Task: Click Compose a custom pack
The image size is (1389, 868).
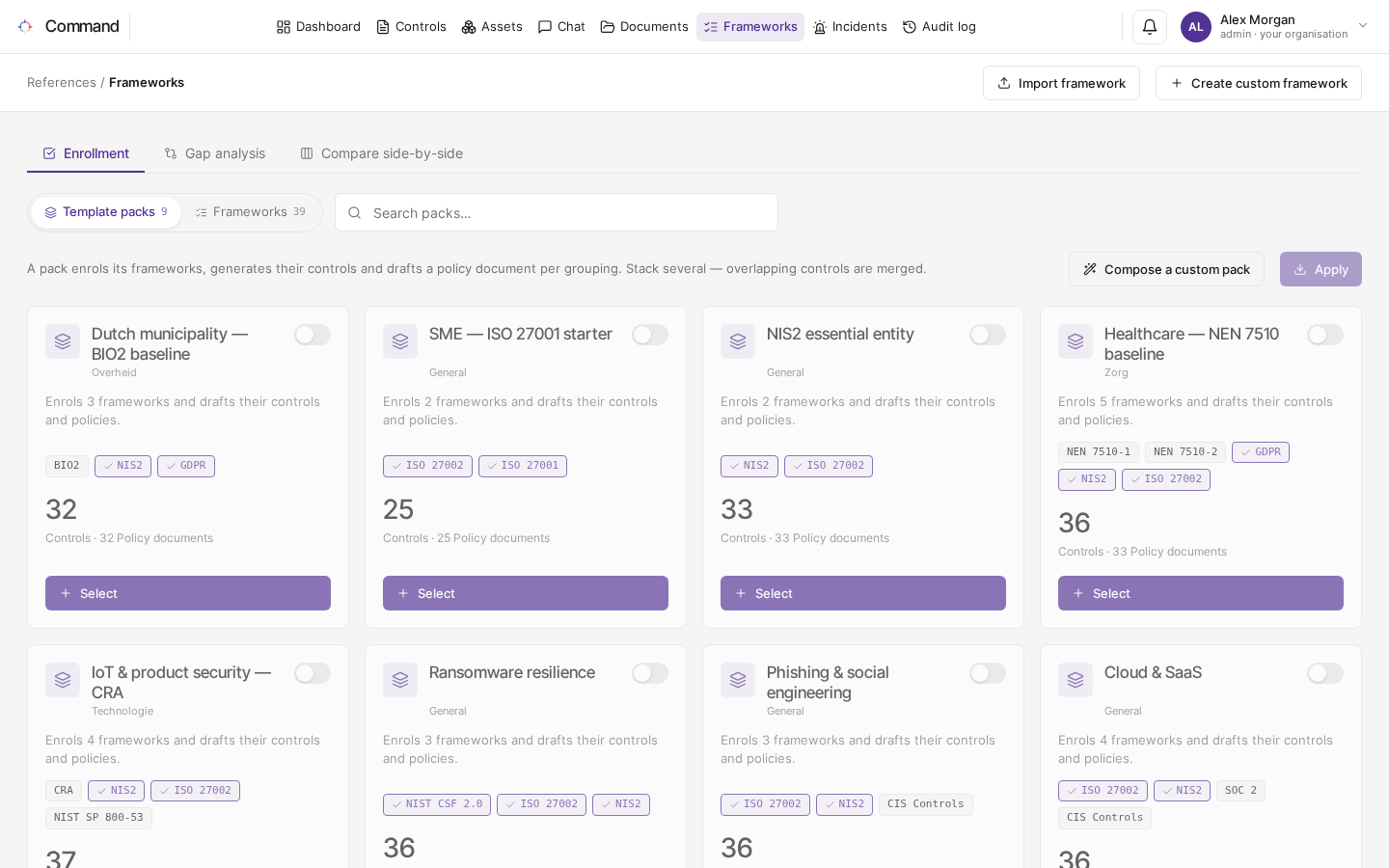Action: pyautogui.click(x=1166, y=269)
